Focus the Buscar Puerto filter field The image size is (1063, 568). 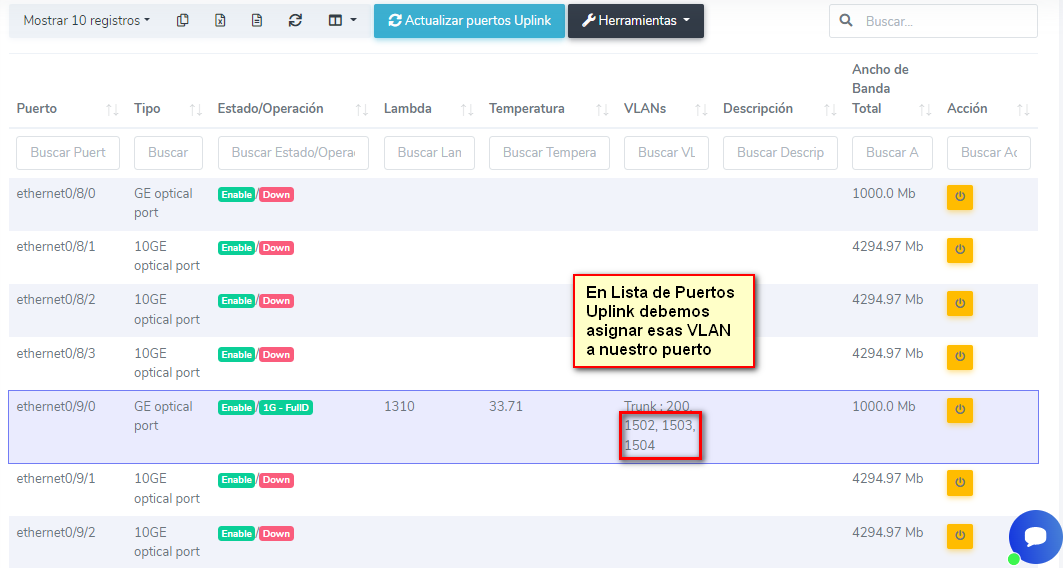coord(68,153)
